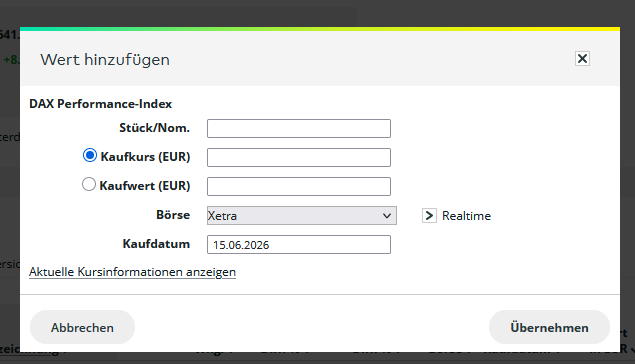Click the Übernehmen button
The height and width of the screenshot is (364, 635).
click(549, 327)
